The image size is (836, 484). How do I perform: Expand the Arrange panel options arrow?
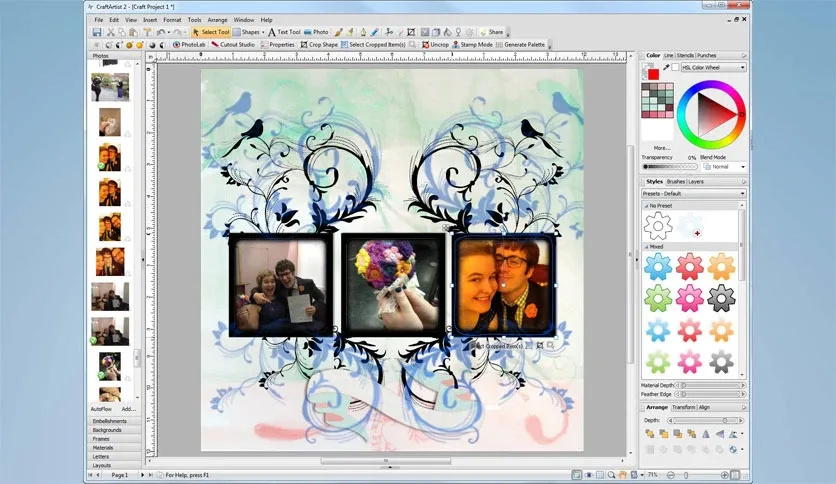coord(744,407)
